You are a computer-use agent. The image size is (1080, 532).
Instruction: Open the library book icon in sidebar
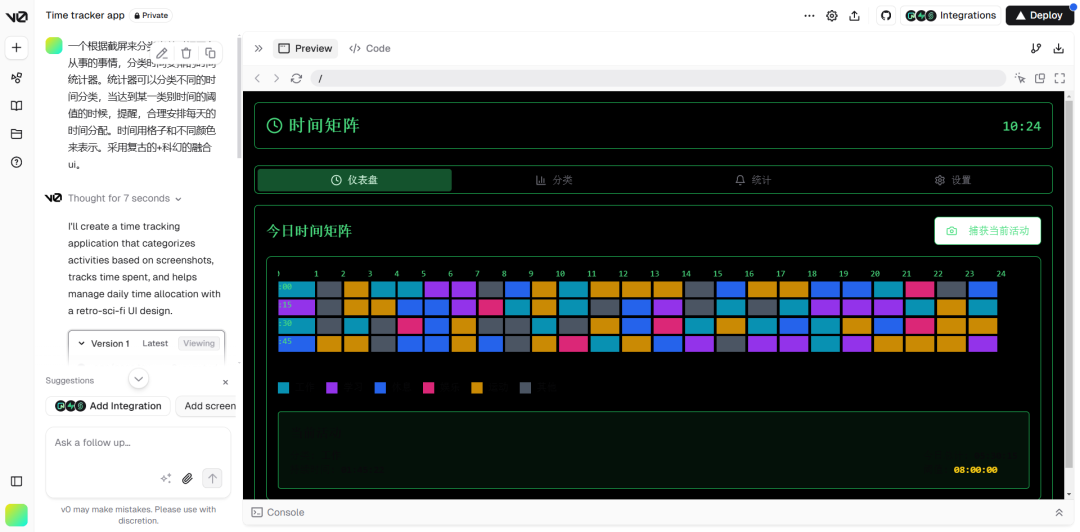17,105
